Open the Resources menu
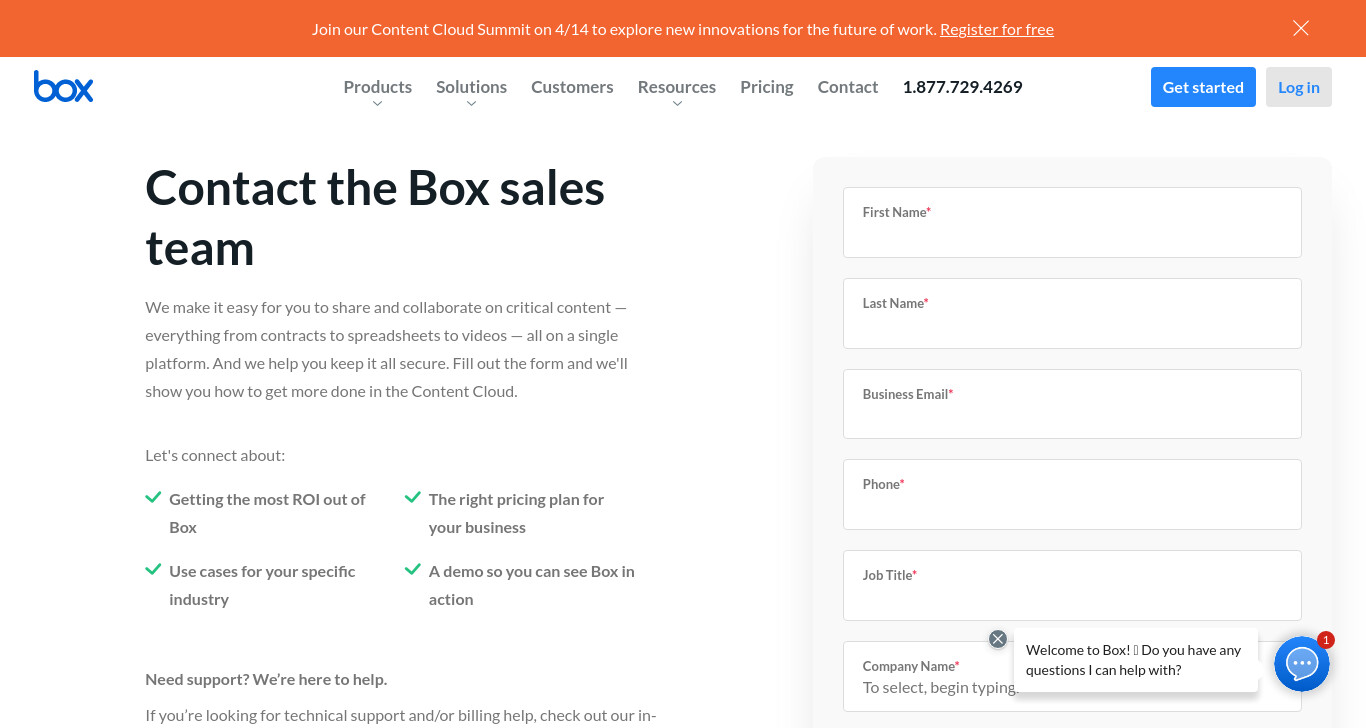 tap(677, 87)
